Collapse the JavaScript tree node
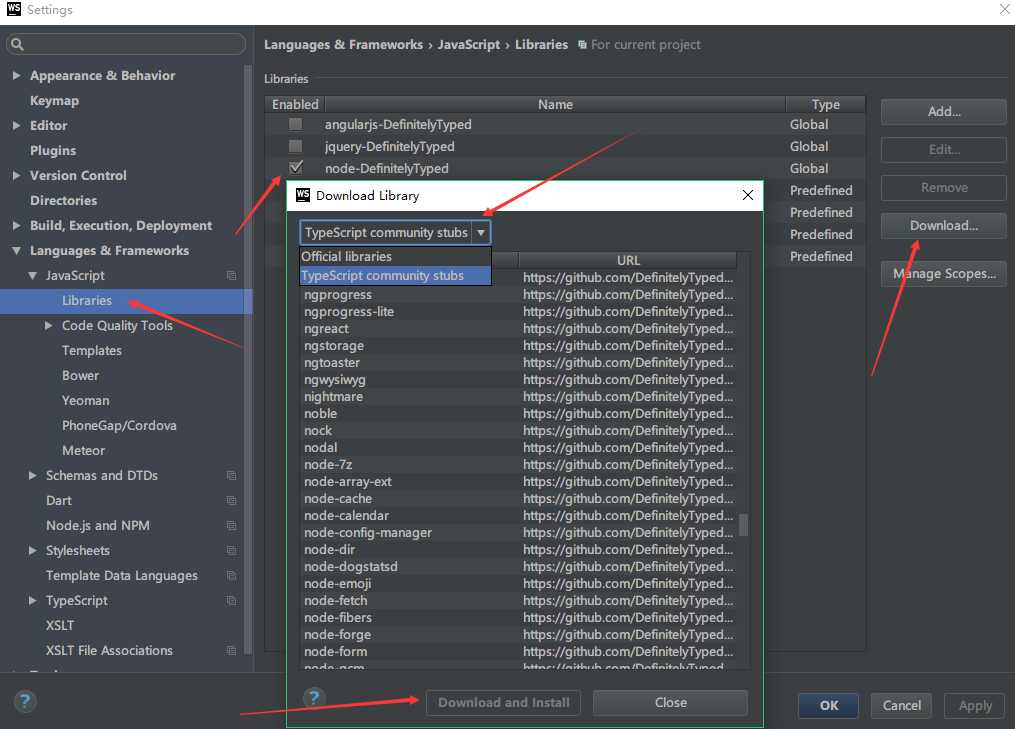The height and width of the screenshot is (729, 1015). pos(32,276)
